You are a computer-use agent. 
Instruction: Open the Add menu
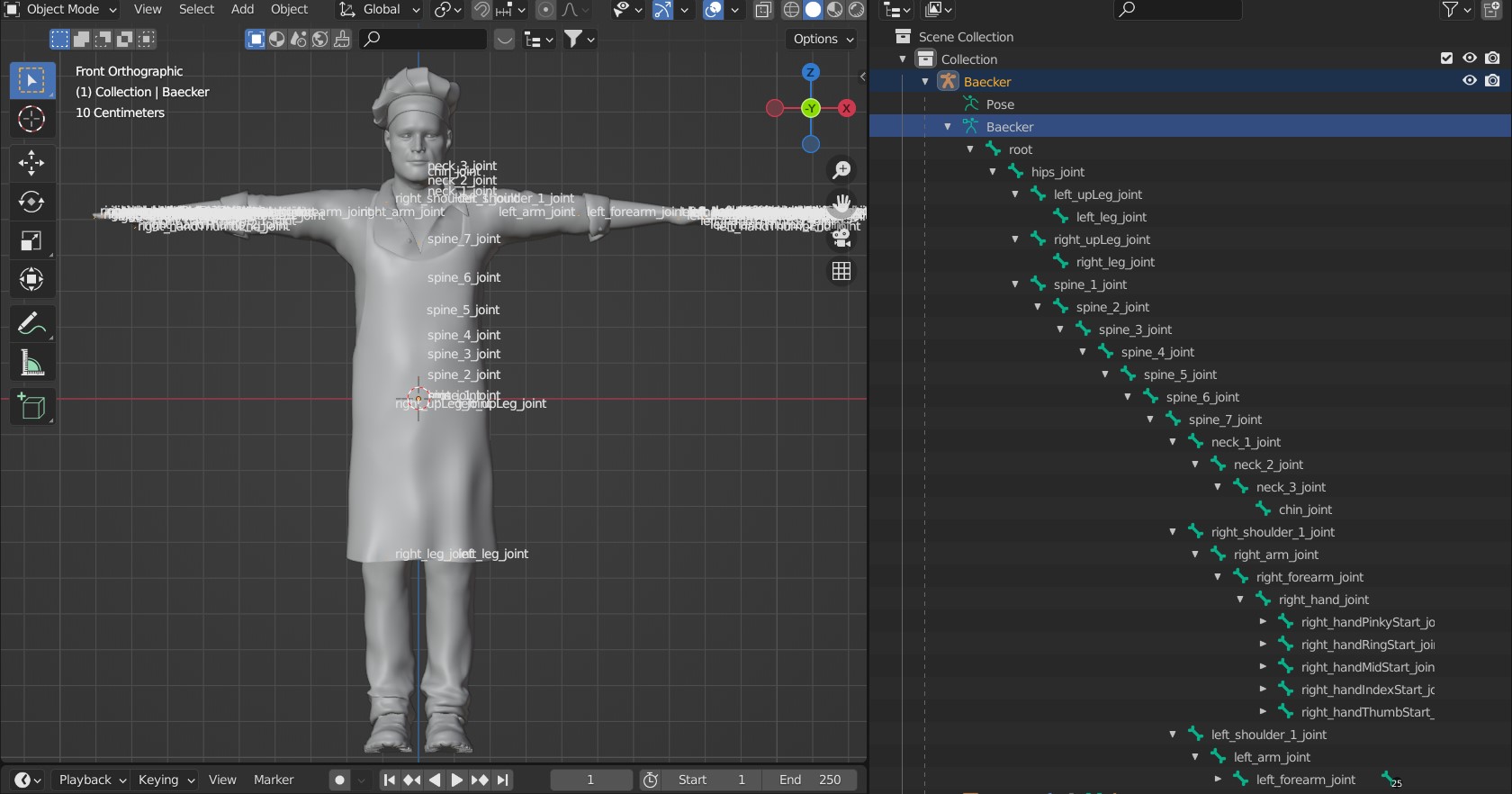[x=242, y=10]
